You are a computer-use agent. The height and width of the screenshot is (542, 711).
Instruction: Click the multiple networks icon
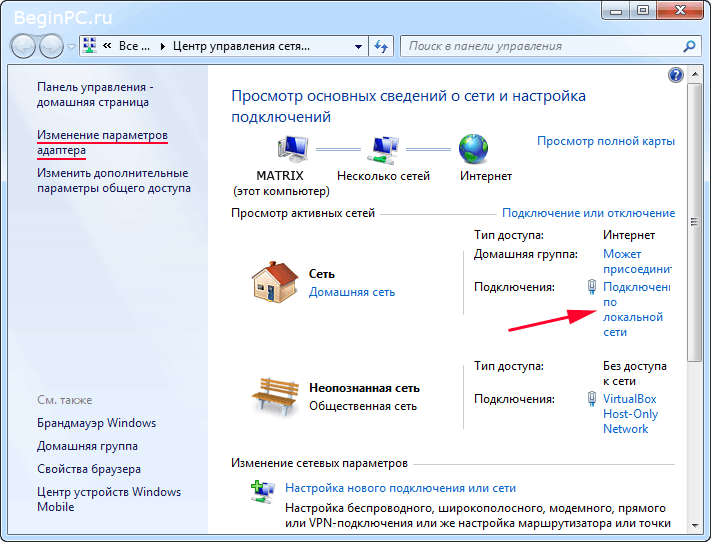[x=383, y=150]
